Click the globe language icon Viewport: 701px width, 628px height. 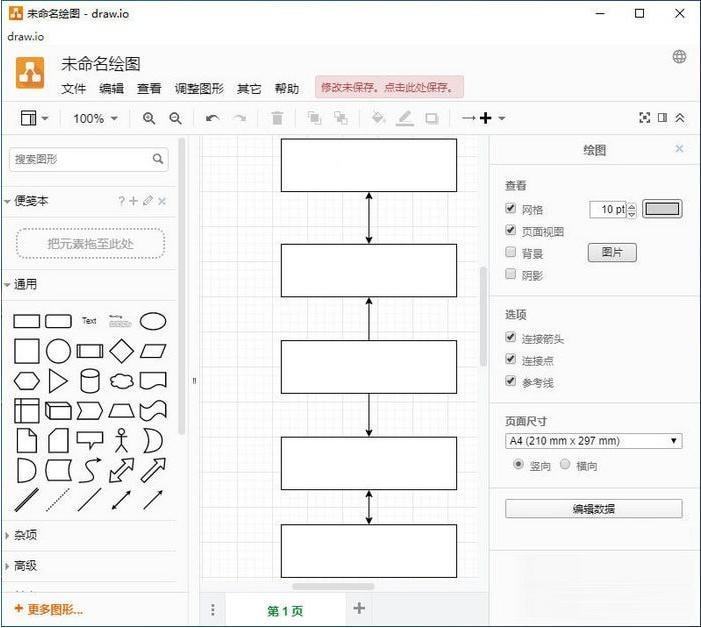[x=680, y=57]
